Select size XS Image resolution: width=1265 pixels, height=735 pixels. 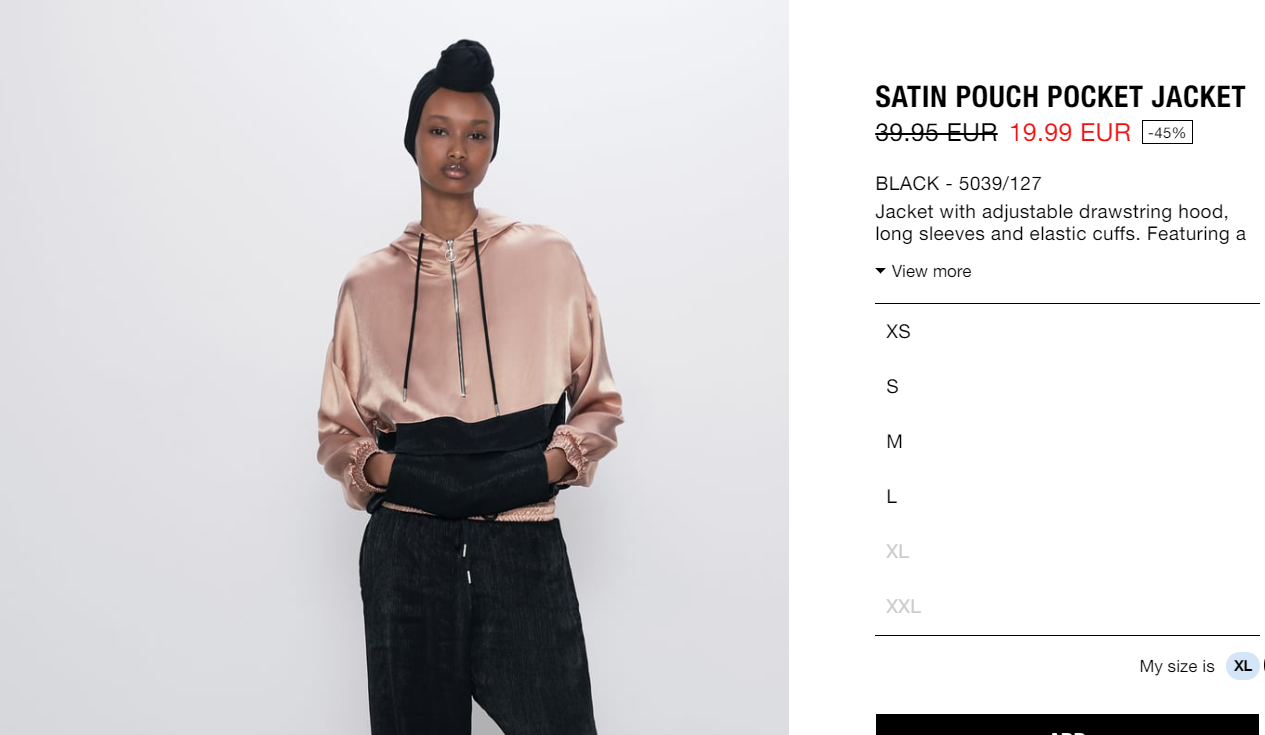(x=1067, y=331)
